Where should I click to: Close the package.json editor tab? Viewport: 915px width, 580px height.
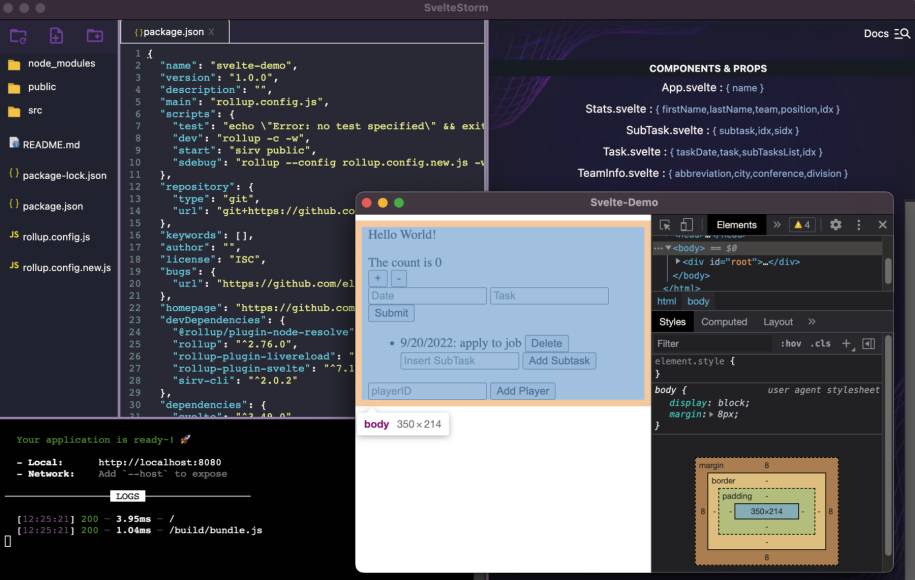click(x=211, y=32)
